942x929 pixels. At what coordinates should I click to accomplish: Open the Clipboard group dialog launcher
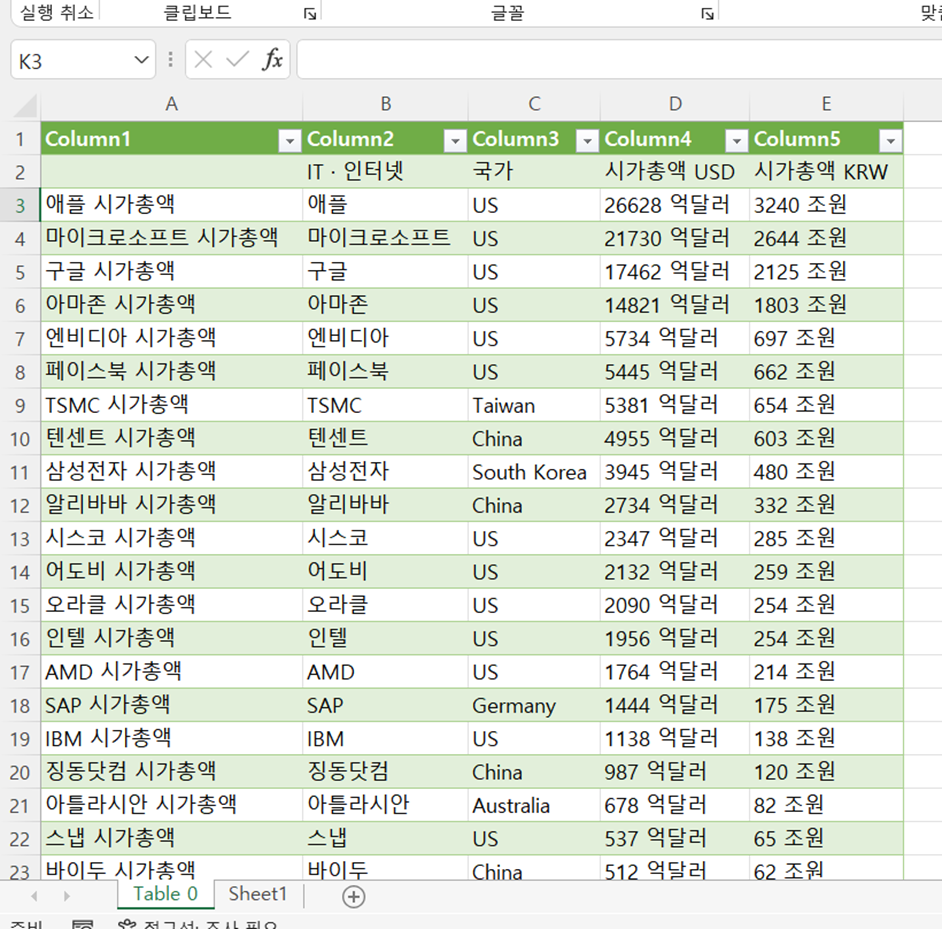(x=310, y=13)
